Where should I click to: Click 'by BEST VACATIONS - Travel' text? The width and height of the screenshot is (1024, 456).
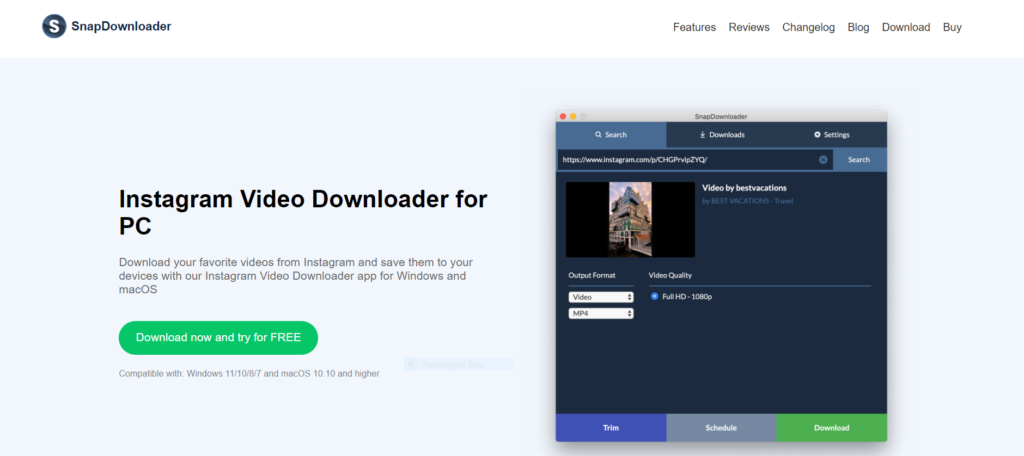[x=747, y=201]
